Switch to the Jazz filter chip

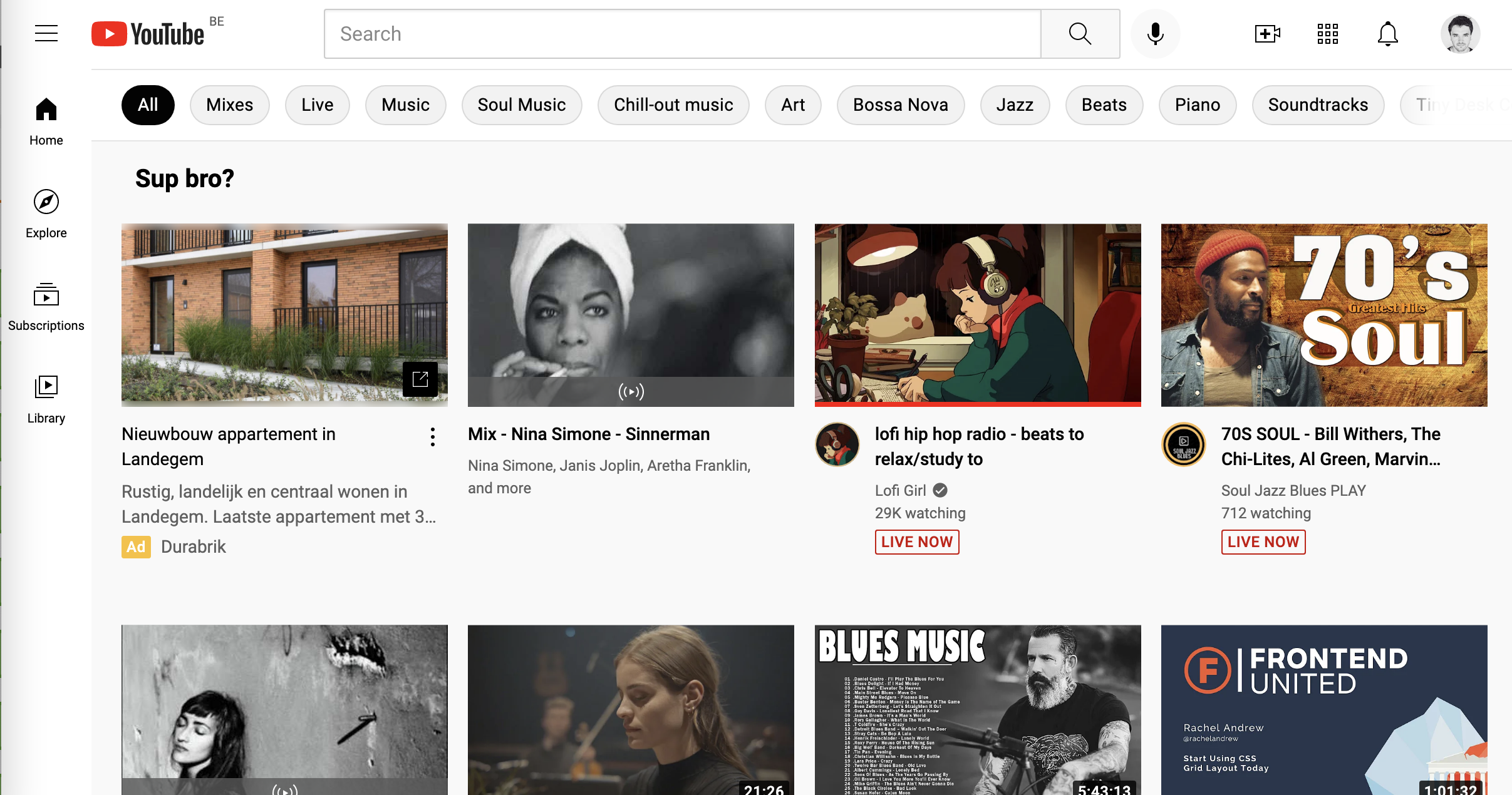tap(1014, 105)
